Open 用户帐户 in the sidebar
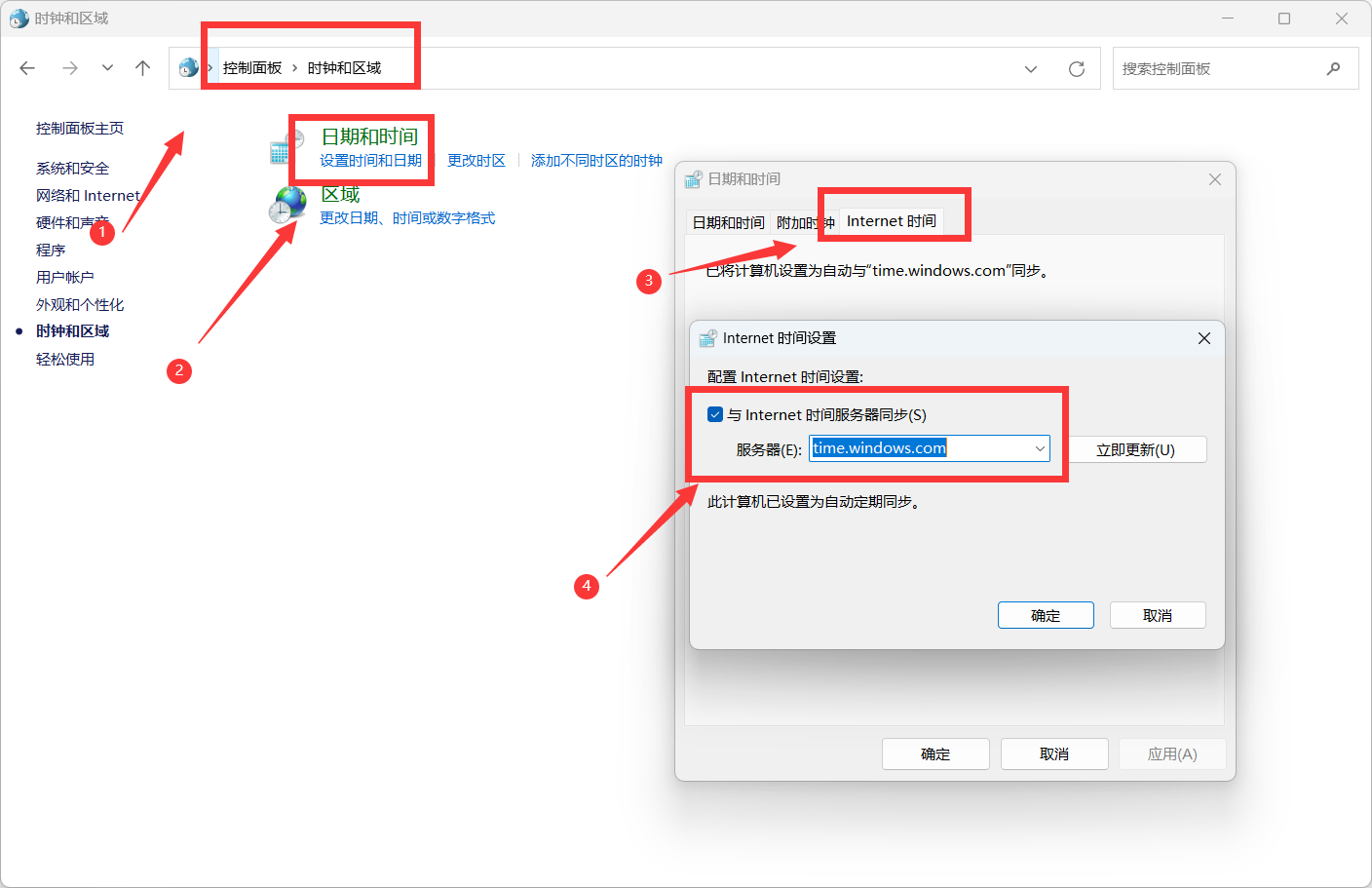The width and height of the screenshot is (1372, 888). click(x=65, y=278)
